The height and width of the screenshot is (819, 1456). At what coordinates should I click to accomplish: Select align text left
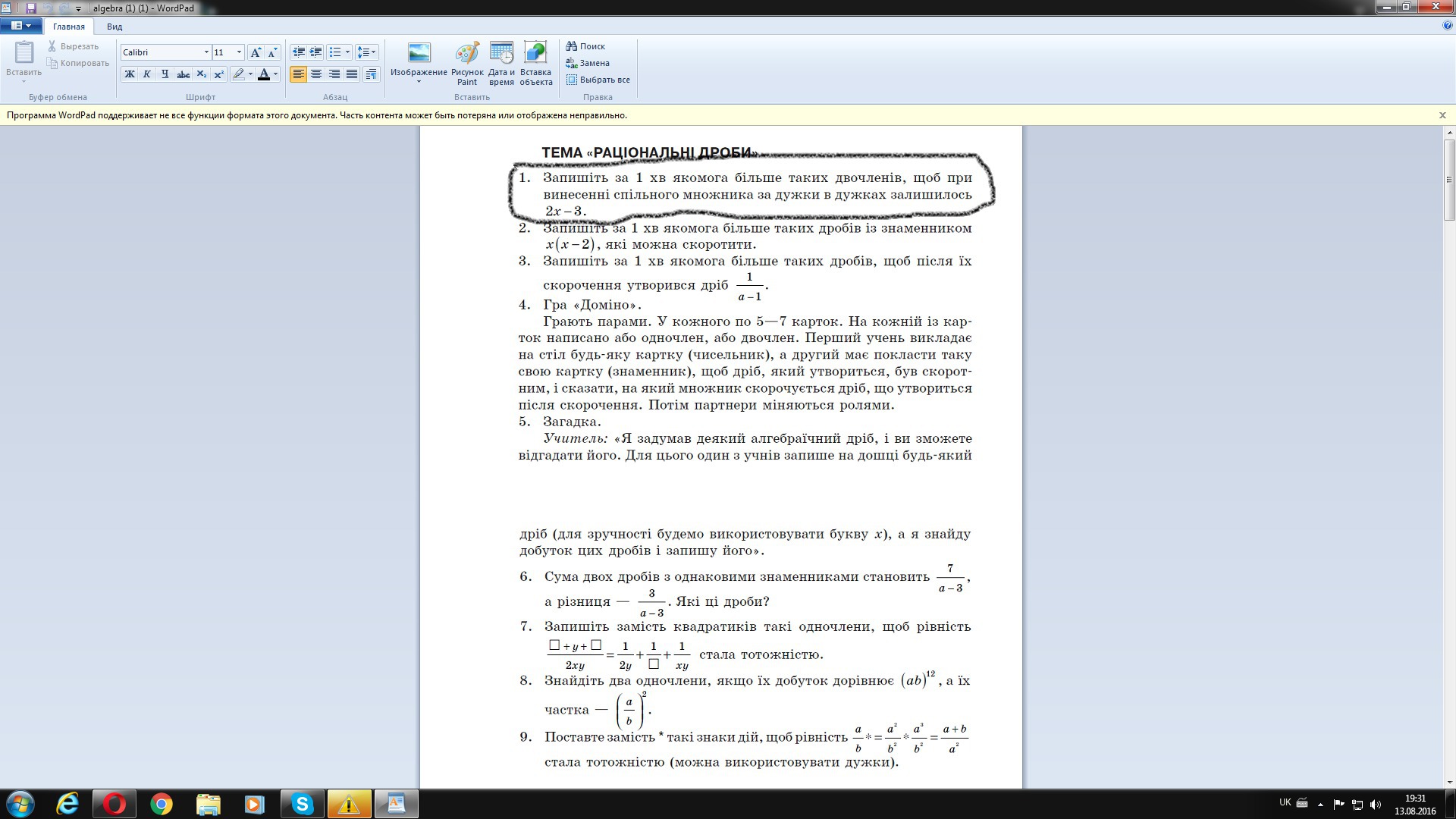tap(299, 74)
